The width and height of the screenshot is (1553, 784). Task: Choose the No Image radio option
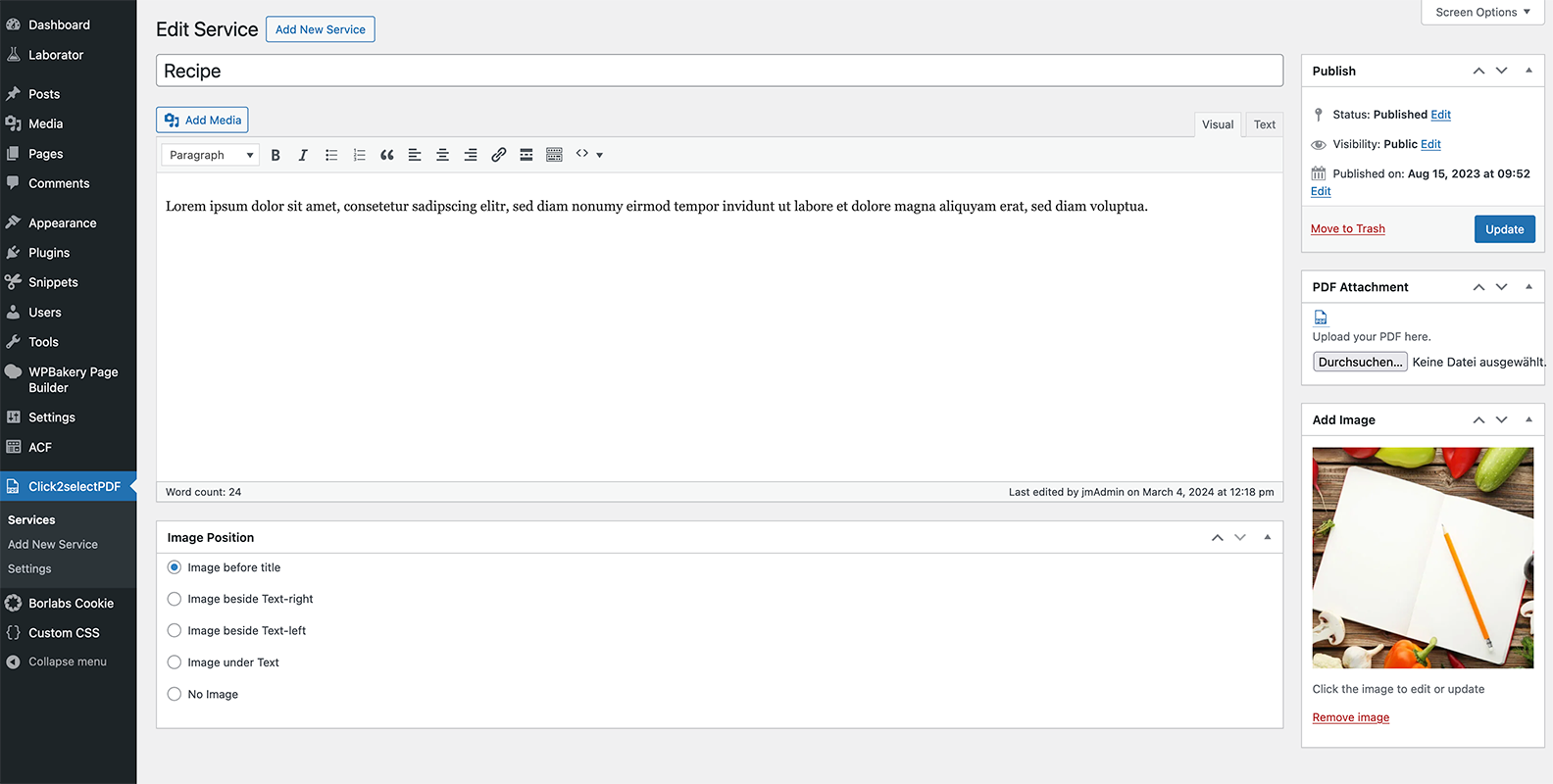point(175,694)
